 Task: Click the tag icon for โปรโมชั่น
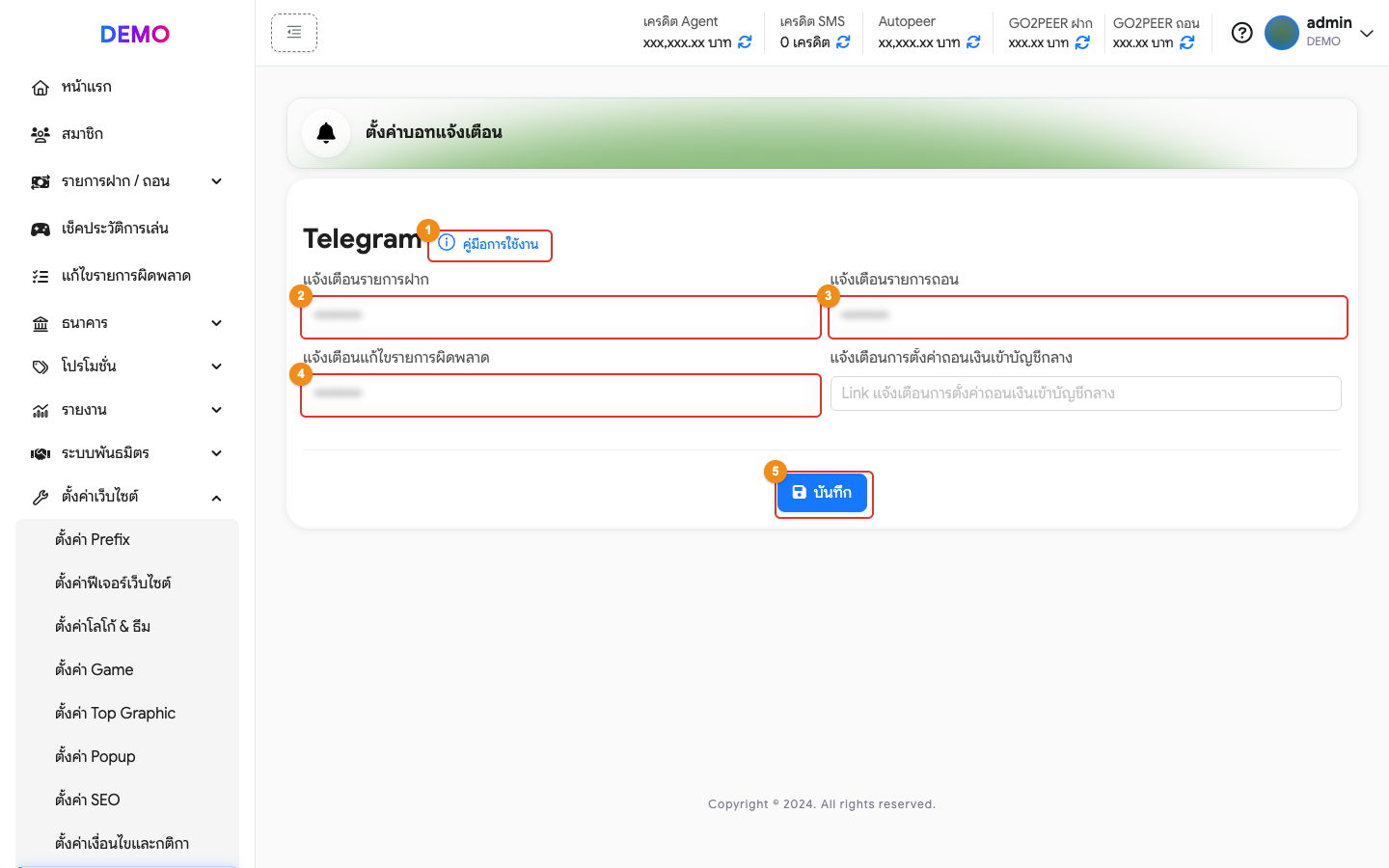coord(41,367)
